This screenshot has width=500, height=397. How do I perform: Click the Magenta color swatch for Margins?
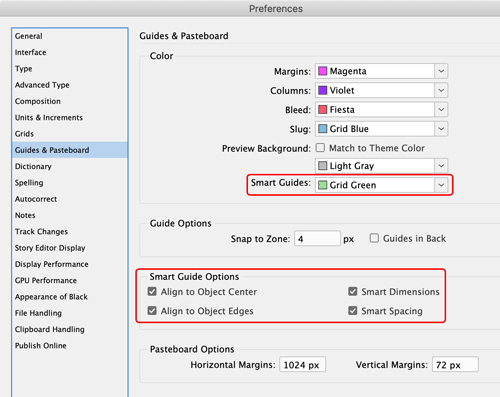click(x=322, y=71)
